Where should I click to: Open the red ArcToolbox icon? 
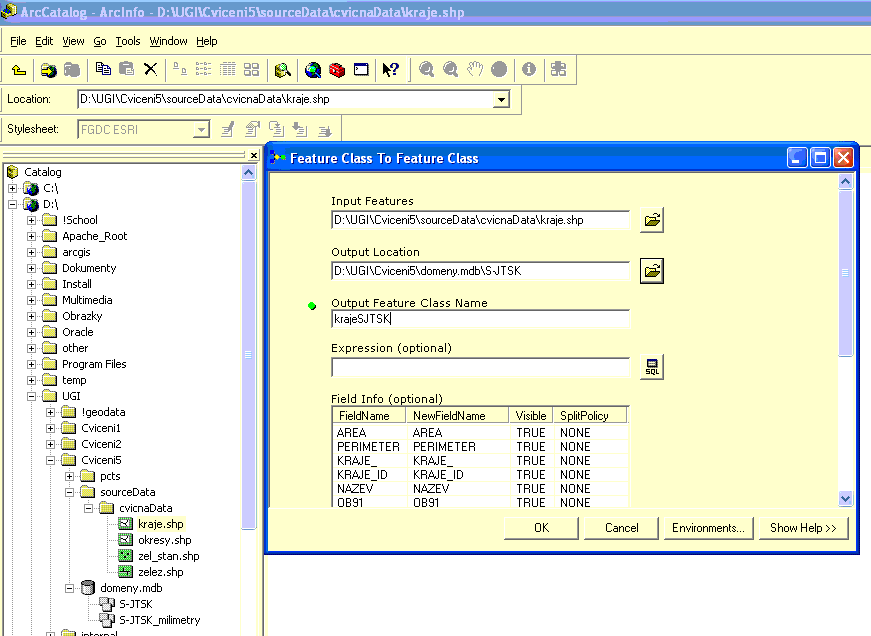coord(337,69)
